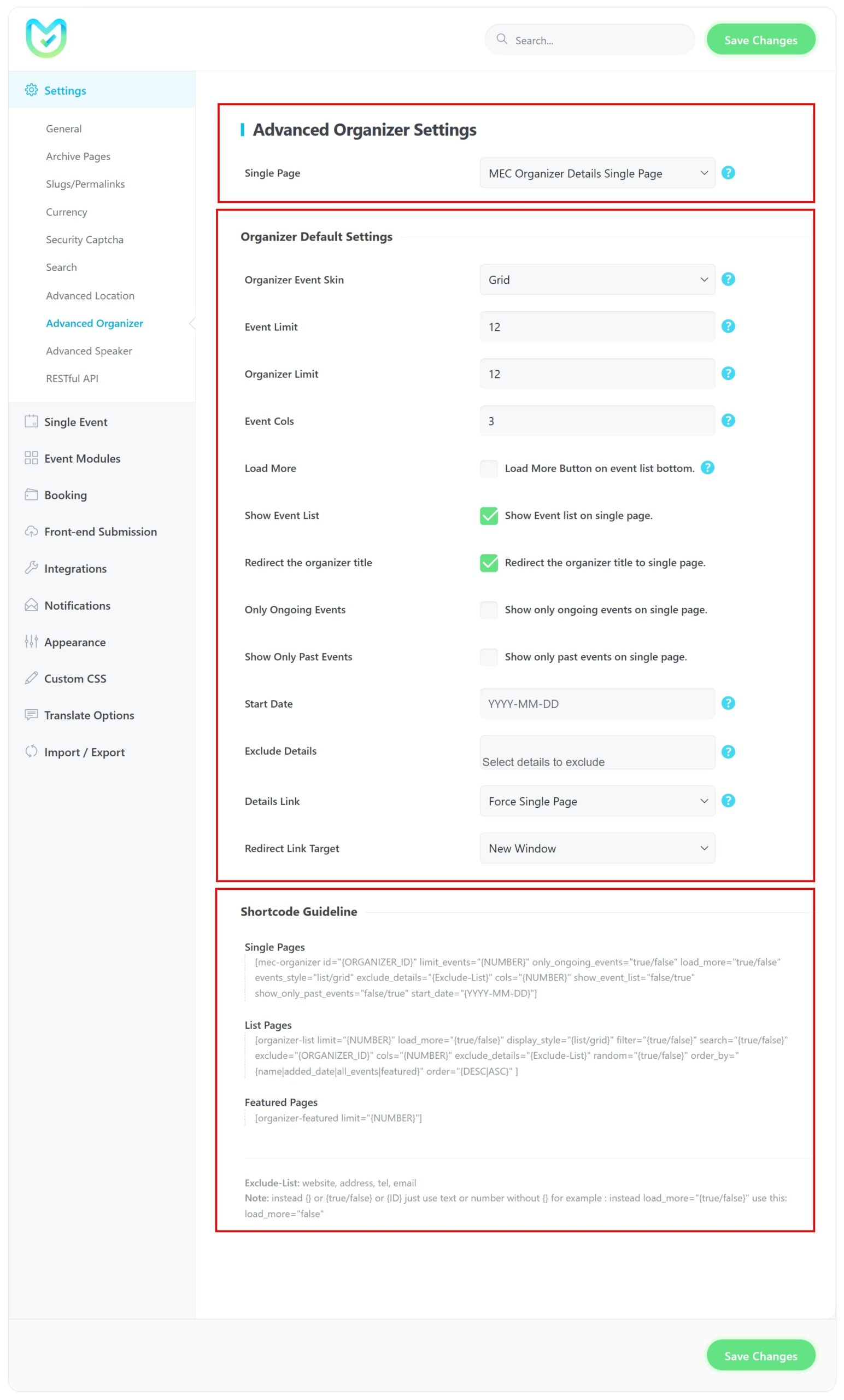Click the MEC logo icon
The height and width of the screenshot is (1400, 844).
[x=46, y=38]
